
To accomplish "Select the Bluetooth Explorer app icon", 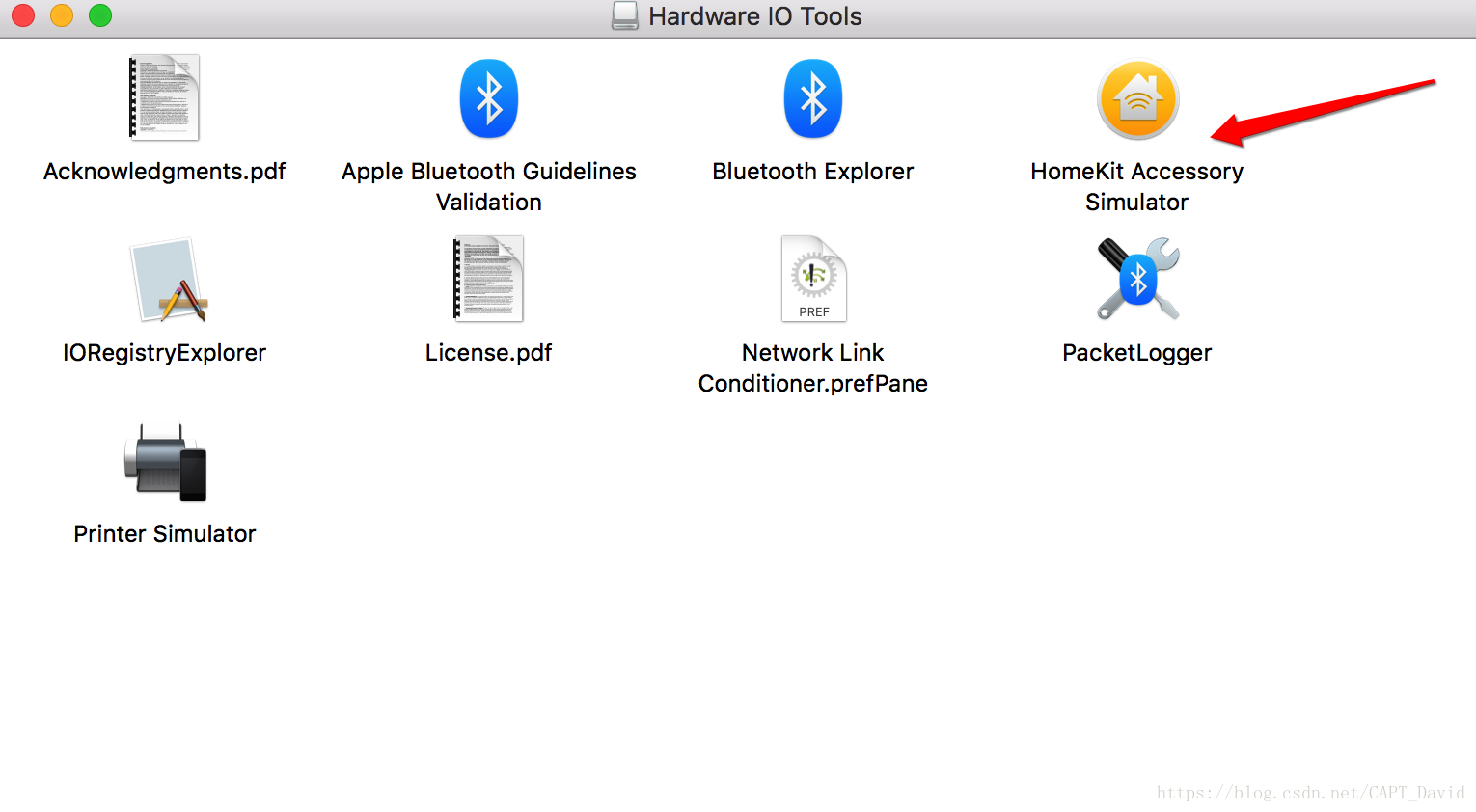I will point(813,98).
